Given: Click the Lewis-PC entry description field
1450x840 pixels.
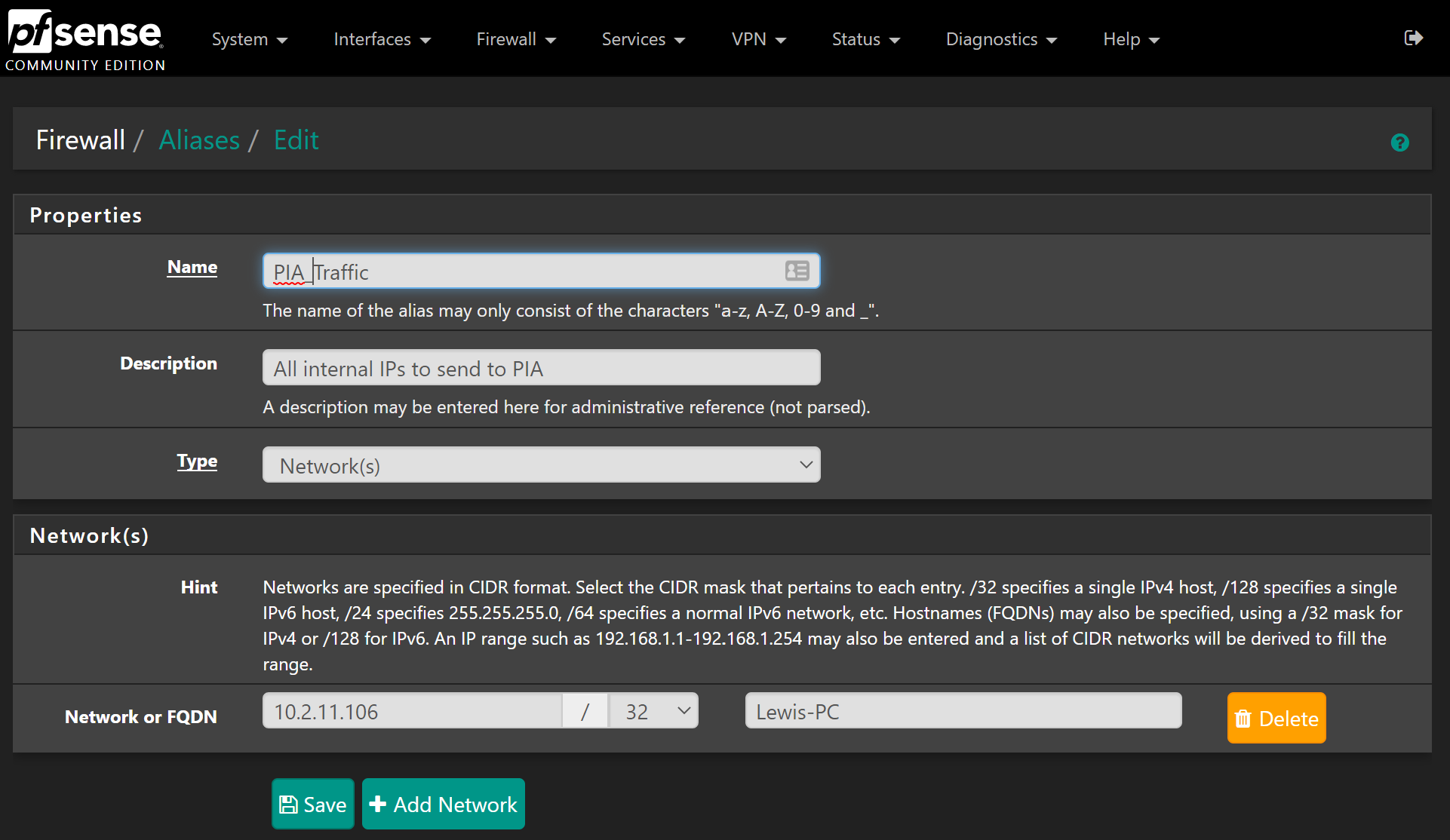Looking at the screenshot, I should point(963,711).
